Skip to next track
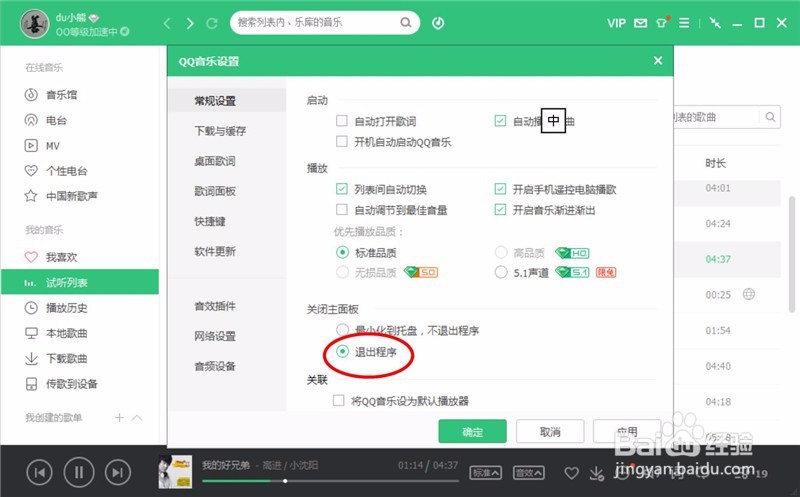The image size is (800, 497). tap(118, 473)
